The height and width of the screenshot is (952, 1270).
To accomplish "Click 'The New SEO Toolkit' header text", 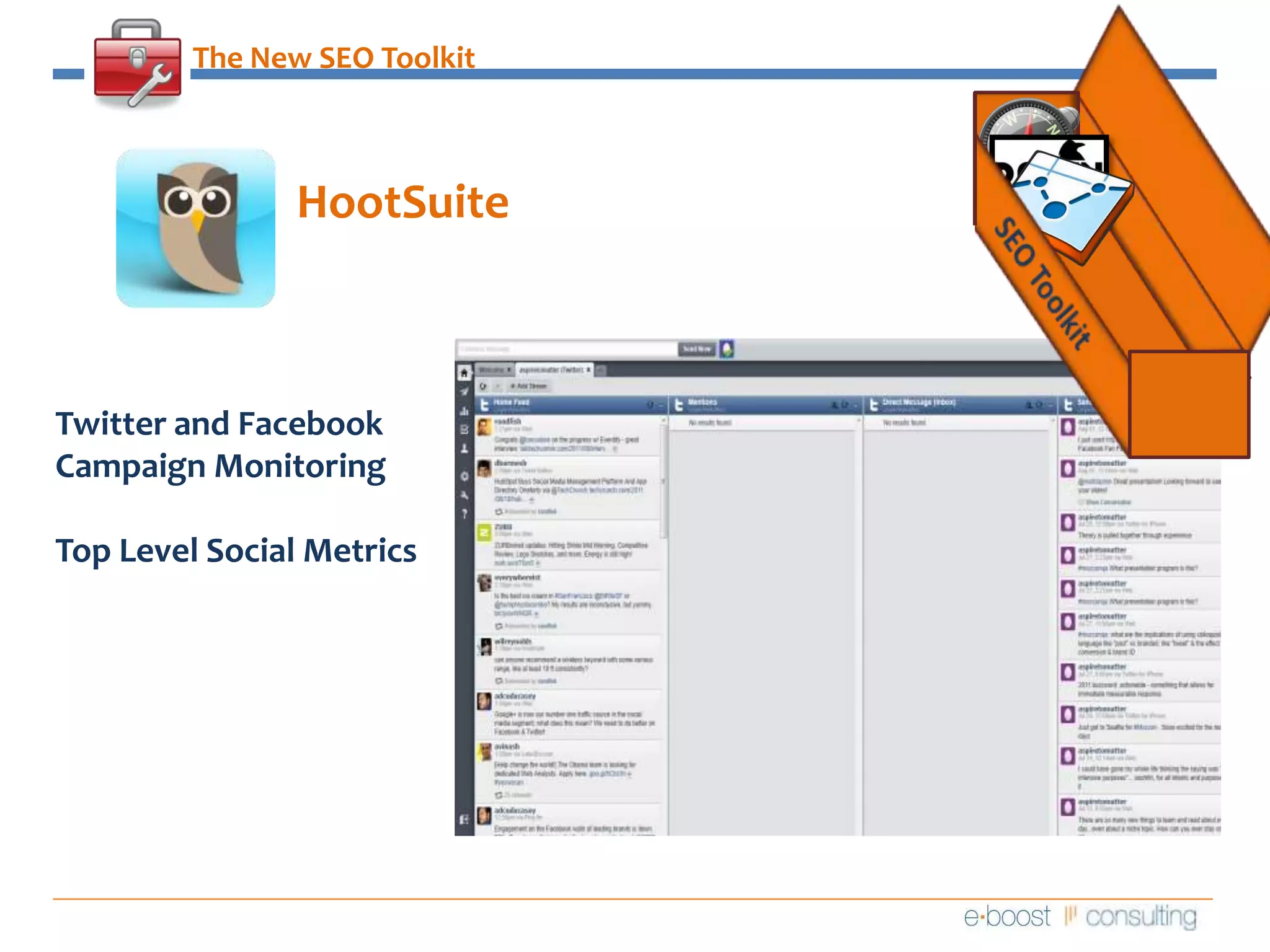I will pos(334,57).
